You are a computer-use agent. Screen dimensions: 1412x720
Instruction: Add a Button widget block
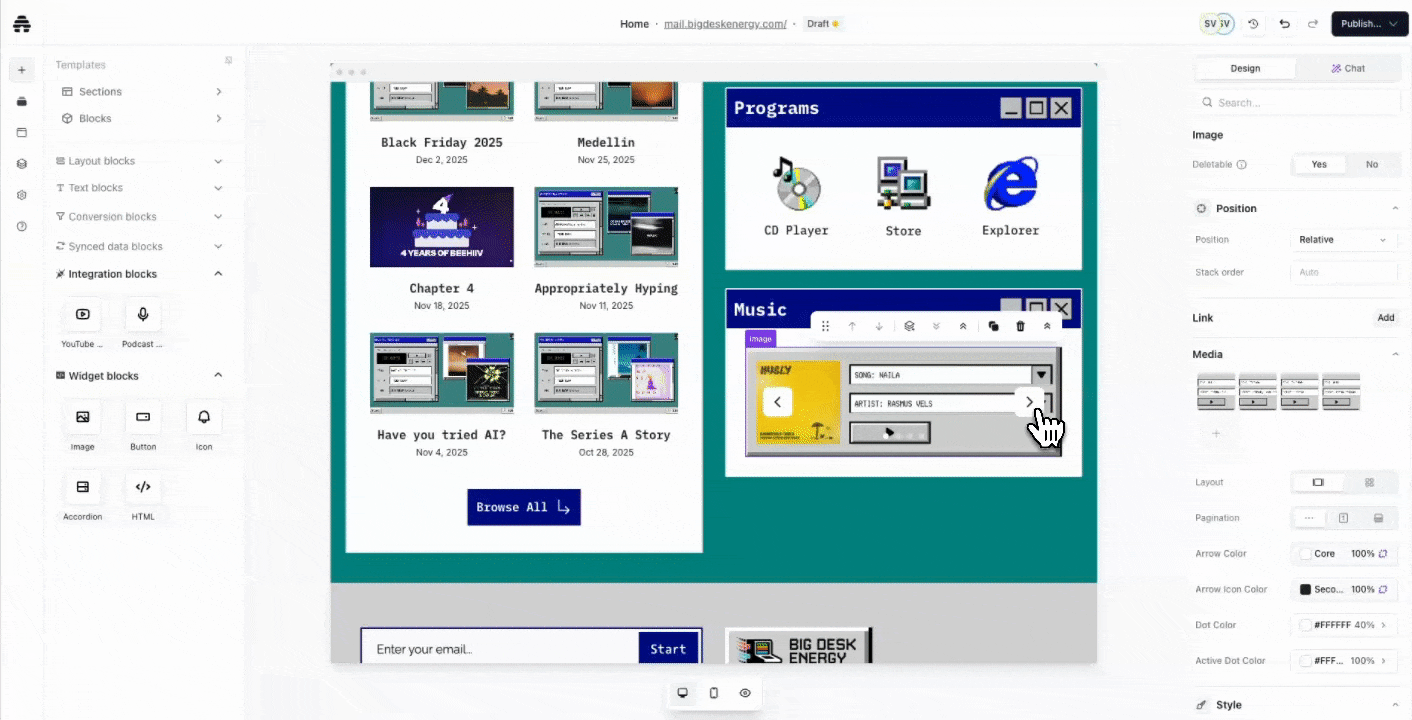143,425
